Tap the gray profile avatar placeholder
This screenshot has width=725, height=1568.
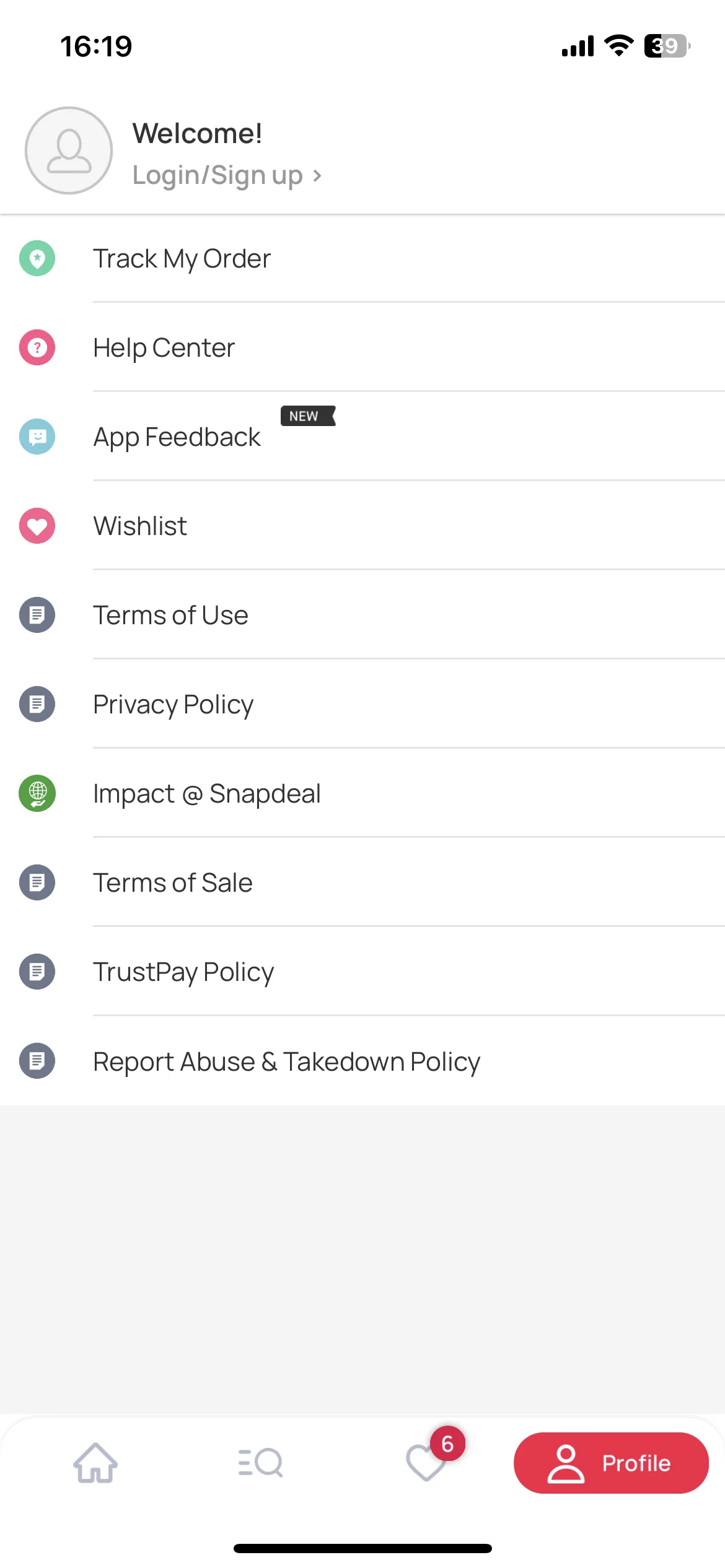coord(69,150)
